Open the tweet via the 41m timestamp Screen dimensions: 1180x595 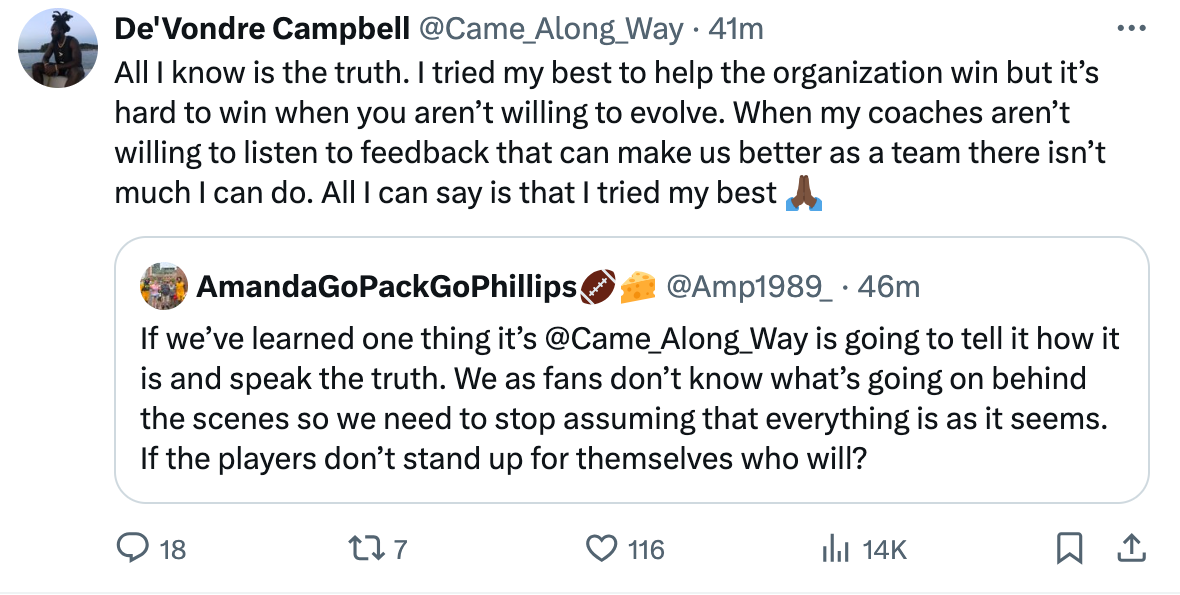pos(735,30)
